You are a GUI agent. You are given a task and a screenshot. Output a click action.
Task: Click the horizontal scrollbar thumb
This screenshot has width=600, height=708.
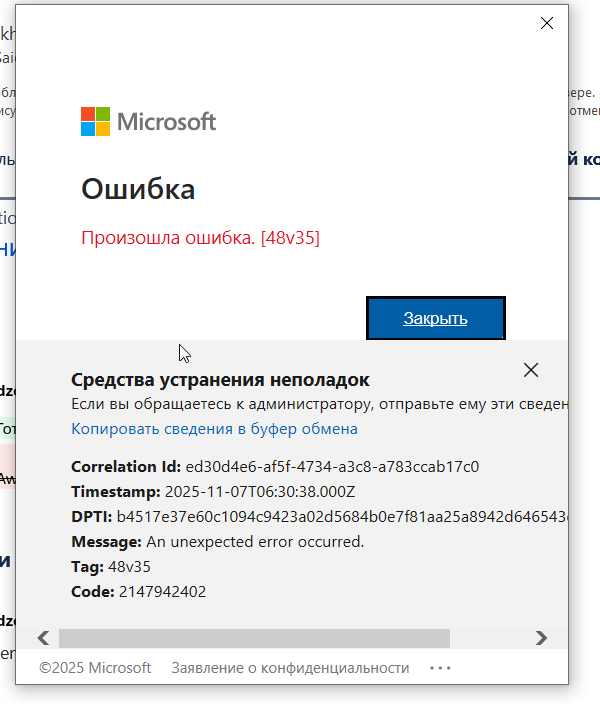pos(254,638)
